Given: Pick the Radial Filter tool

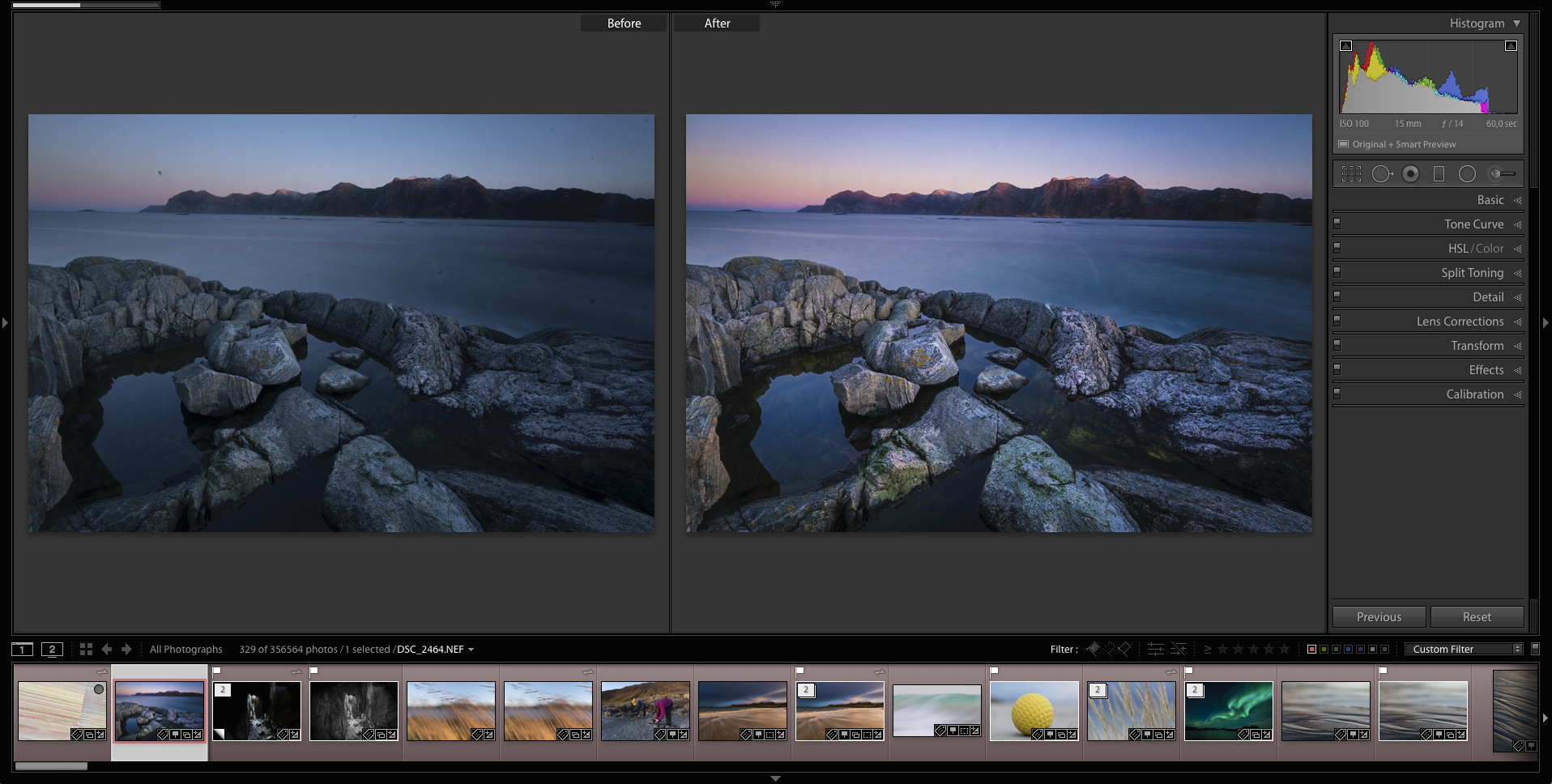Looking at the screenshot, I should pyautogui.click(x=1467, y=174).
